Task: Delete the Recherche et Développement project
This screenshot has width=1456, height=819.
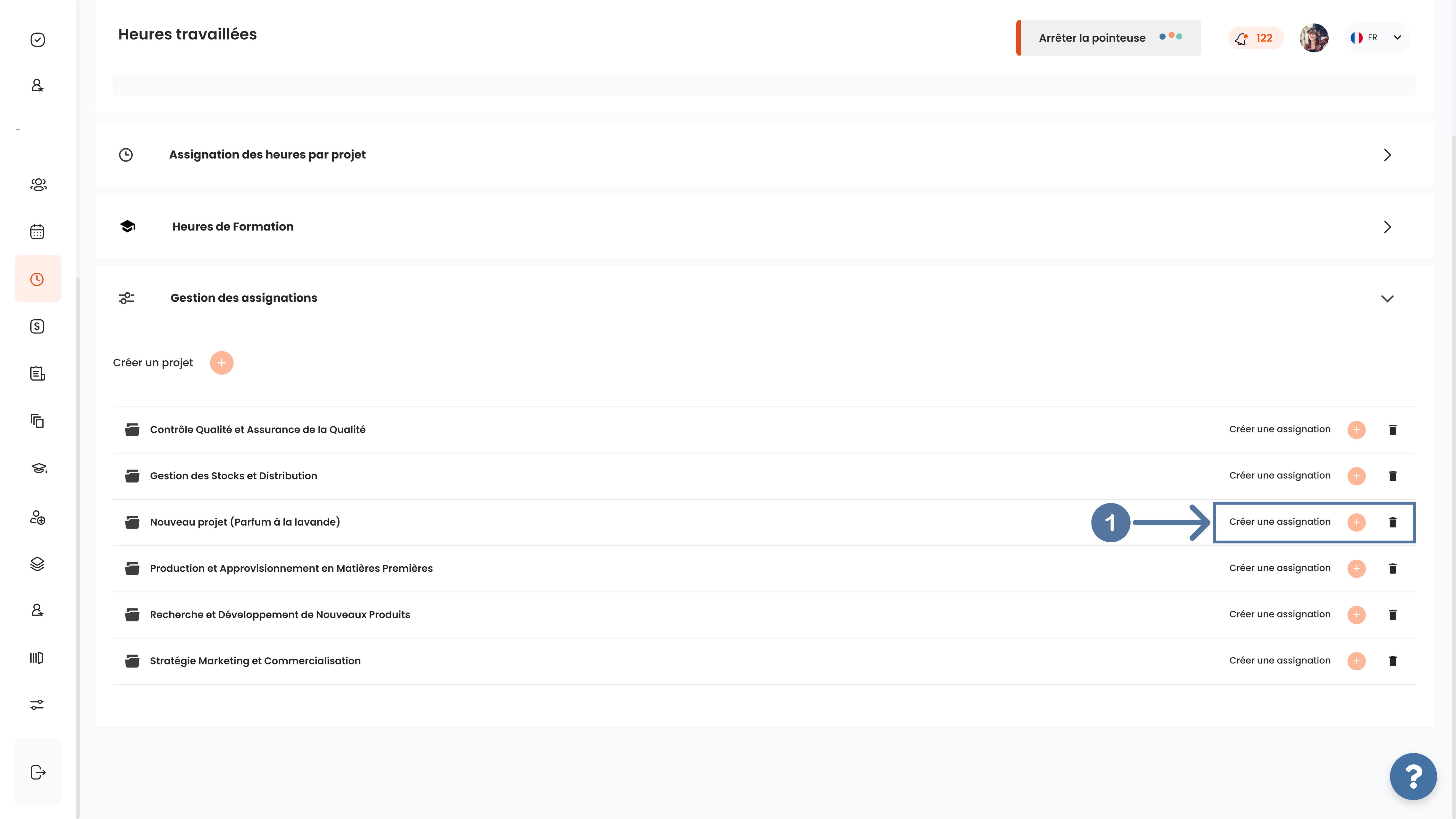Action: [x=1393, y=615]
